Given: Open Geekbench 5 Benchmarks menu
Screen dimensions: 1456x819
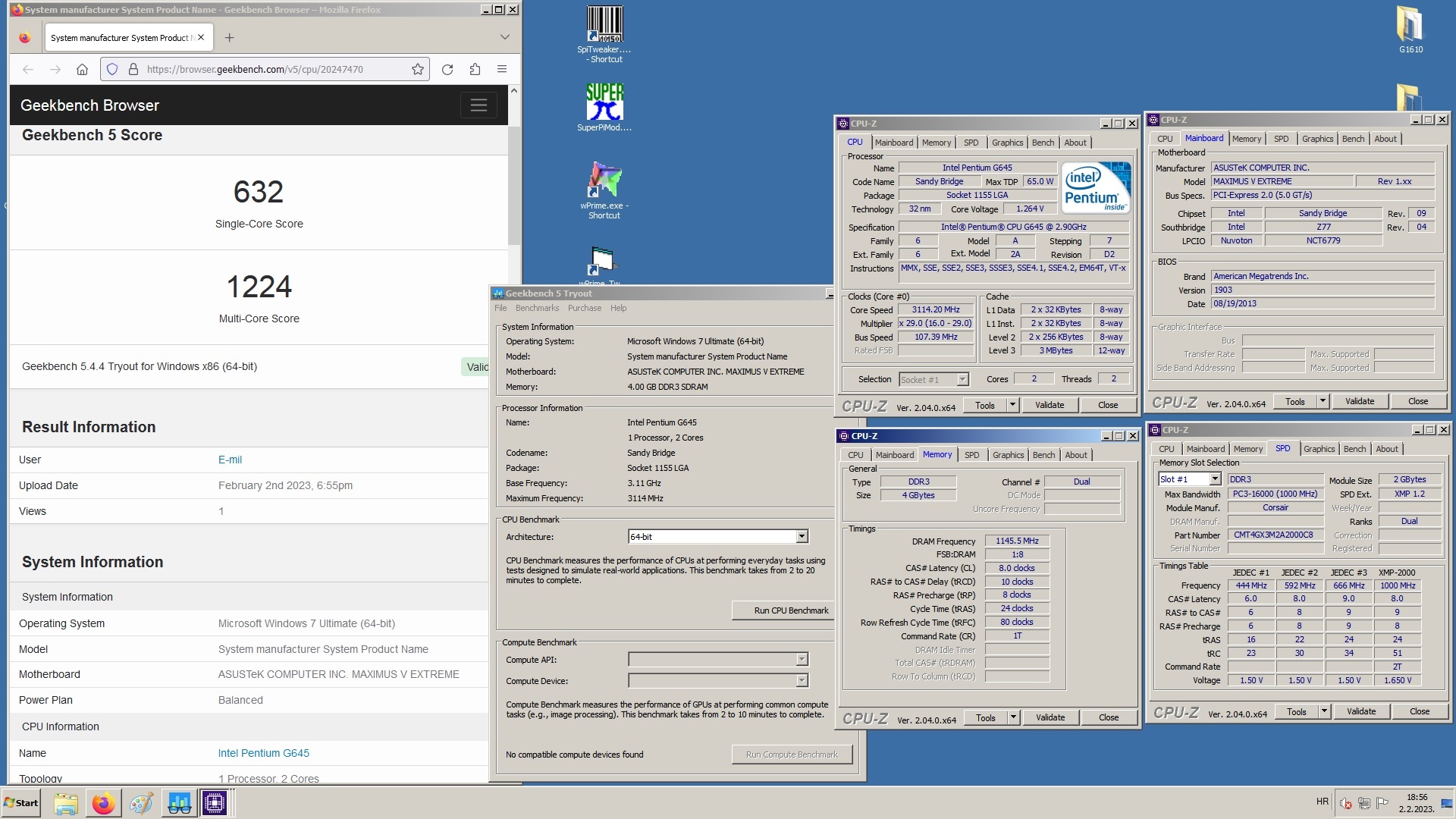Looking at the screenshot, I should 537,308.
